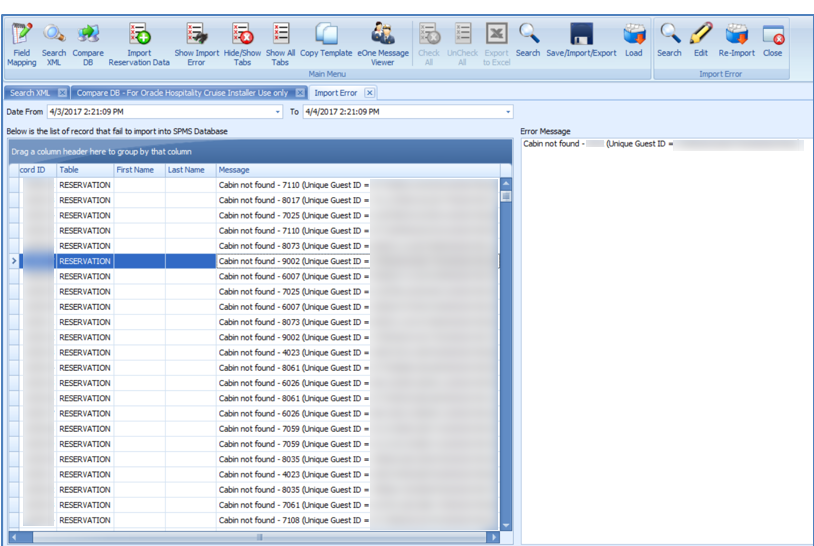Click the row indicator arrow of the selected row
The height and width of the screenshot is (546, 814).
pos(14,261)
